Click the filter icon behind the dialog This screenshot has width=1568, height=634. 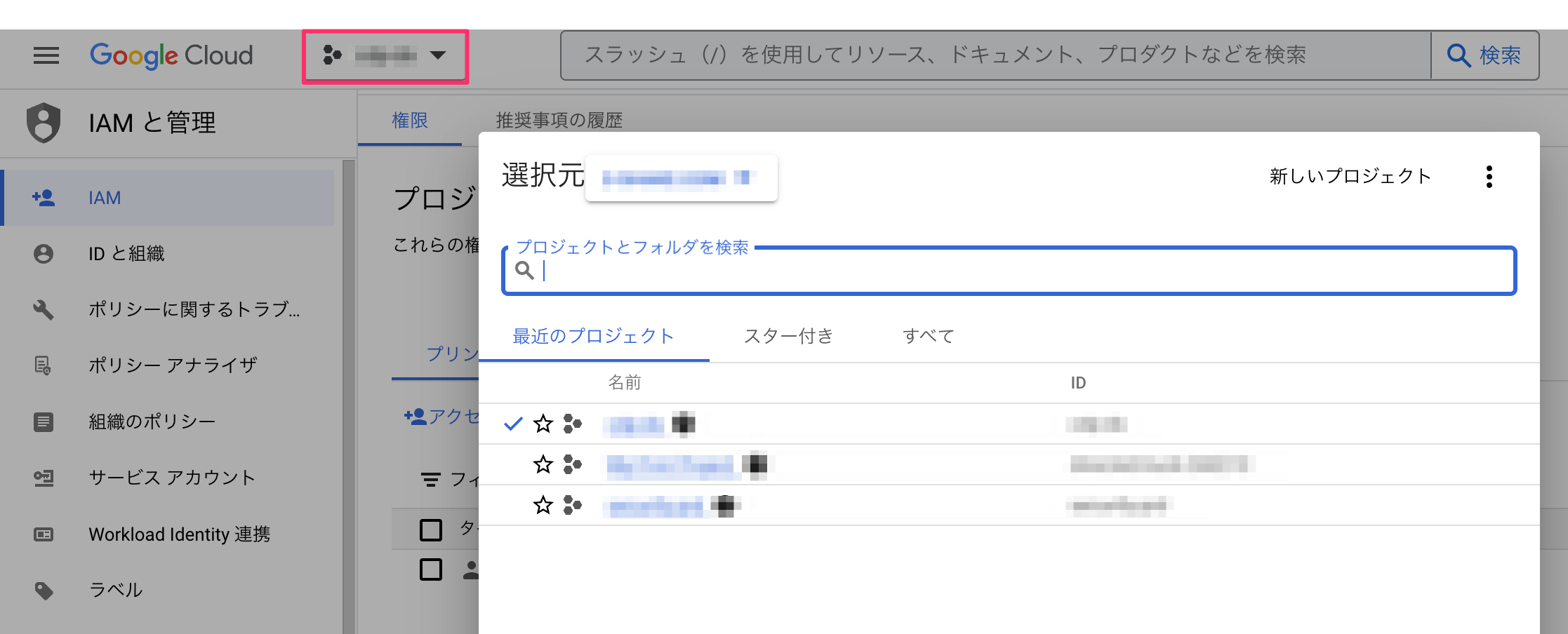pyautogui.click(x=430, y=480)
